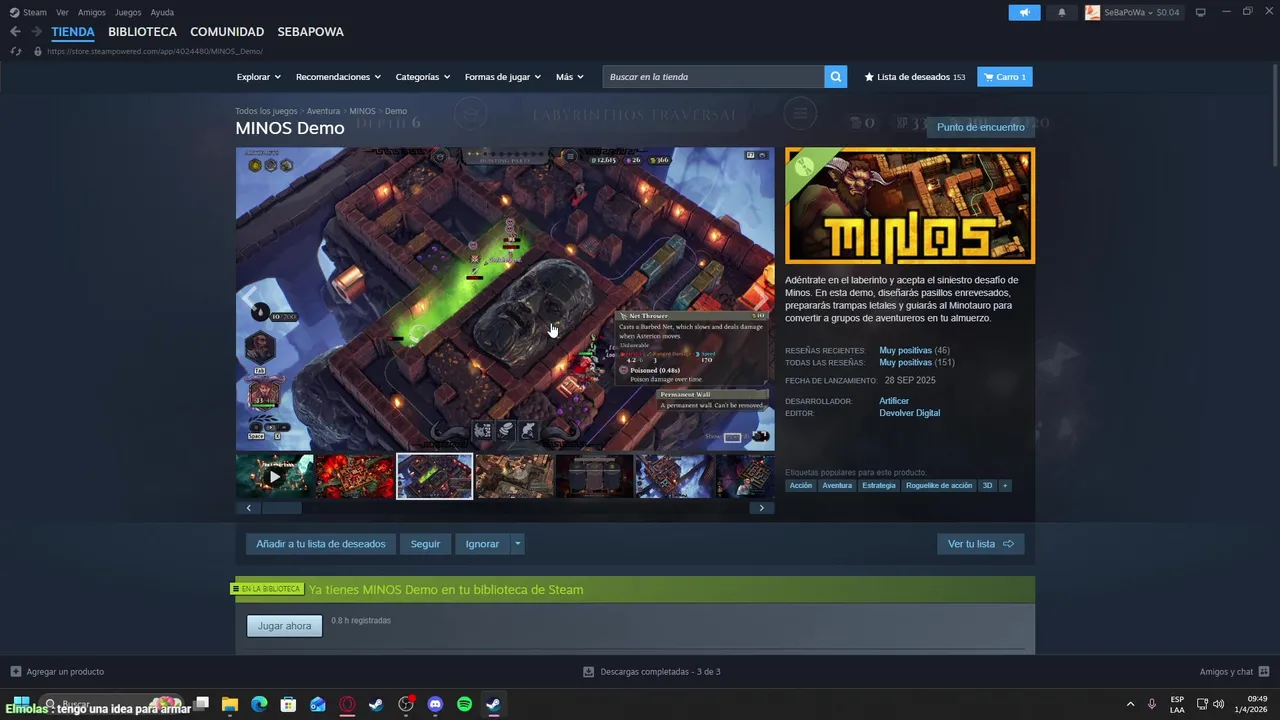Click the SeBaPoWa profile avatar
Screen dimensions: 1280x720
click(x=1092, y=12)
